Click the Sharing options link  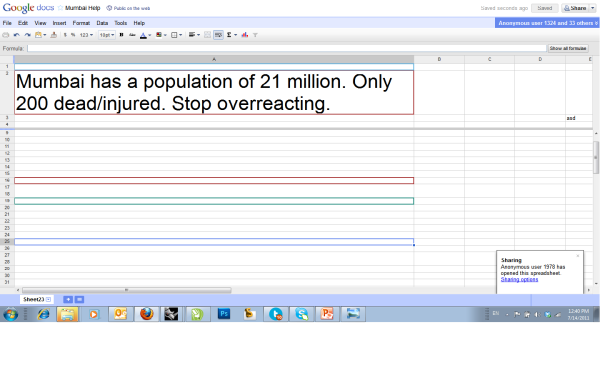tap(519, 279)
